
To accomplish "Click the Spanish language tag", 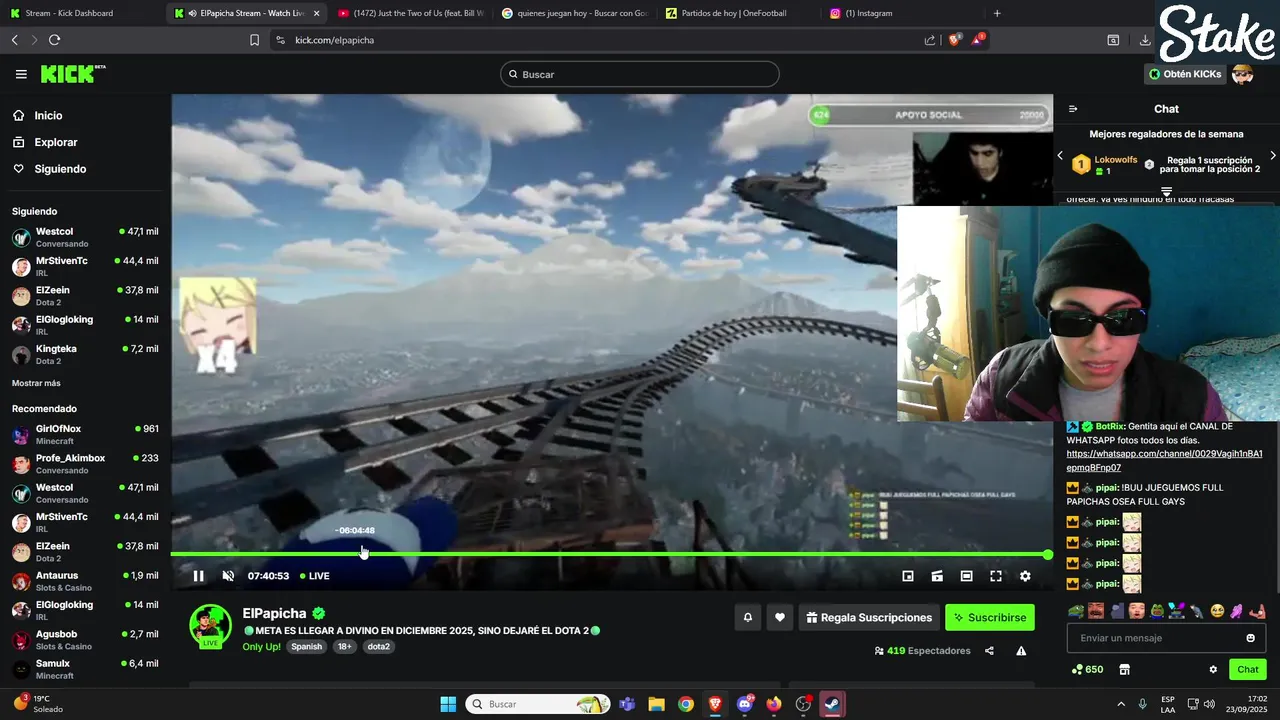I will (307, 646).
